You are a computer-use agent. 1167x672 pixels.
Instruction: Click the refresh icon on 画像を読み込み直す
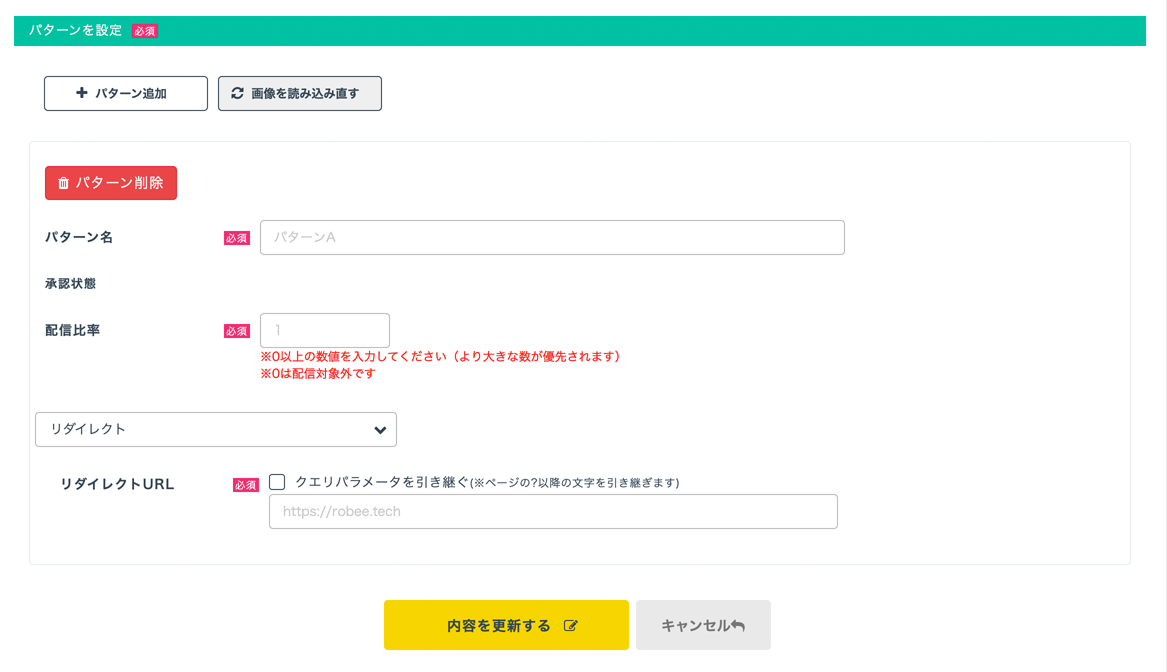237,94
